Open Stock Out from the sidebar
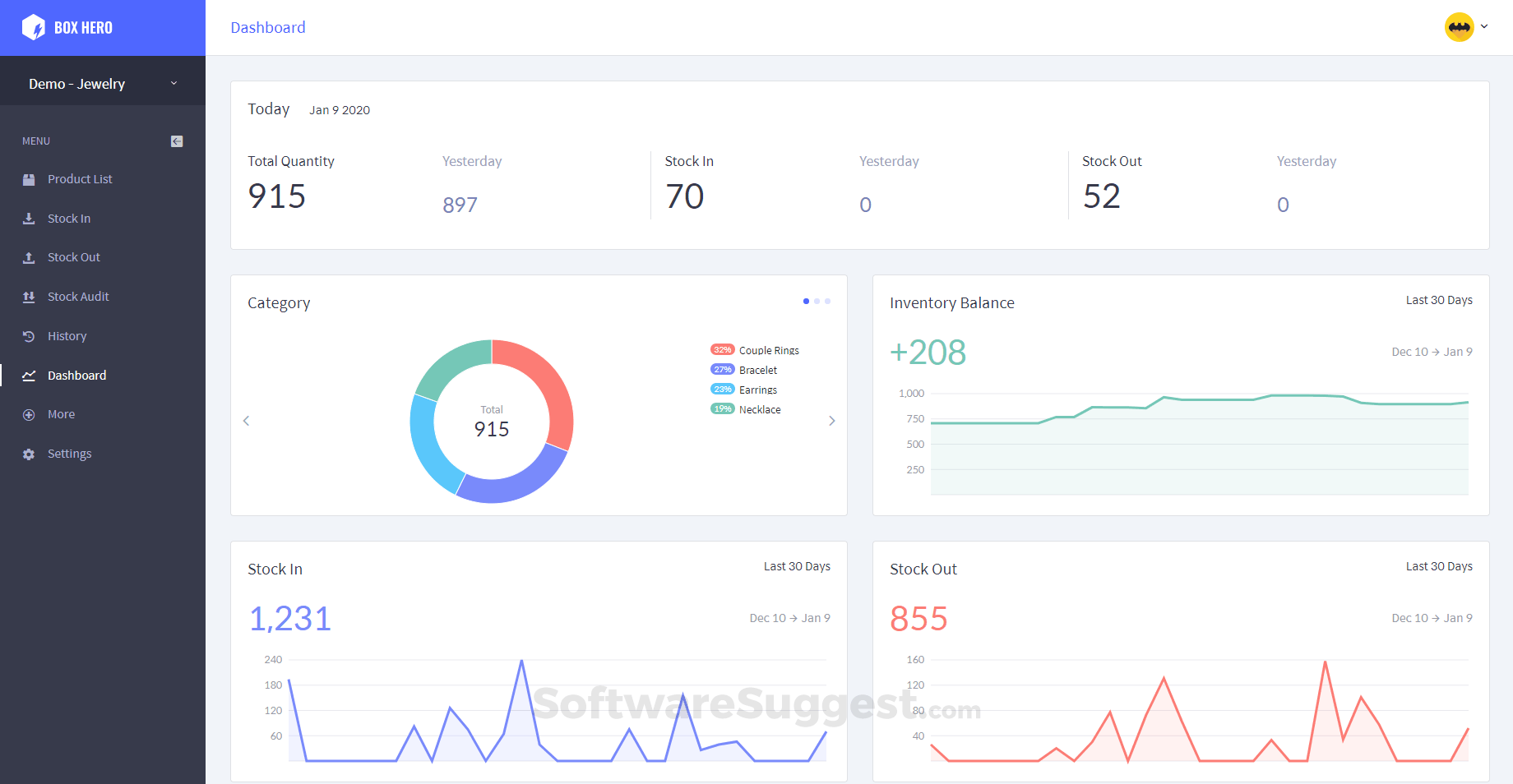Image resolution: width=1513 pixels, height=784 pixels. click(x=30, y=256)
